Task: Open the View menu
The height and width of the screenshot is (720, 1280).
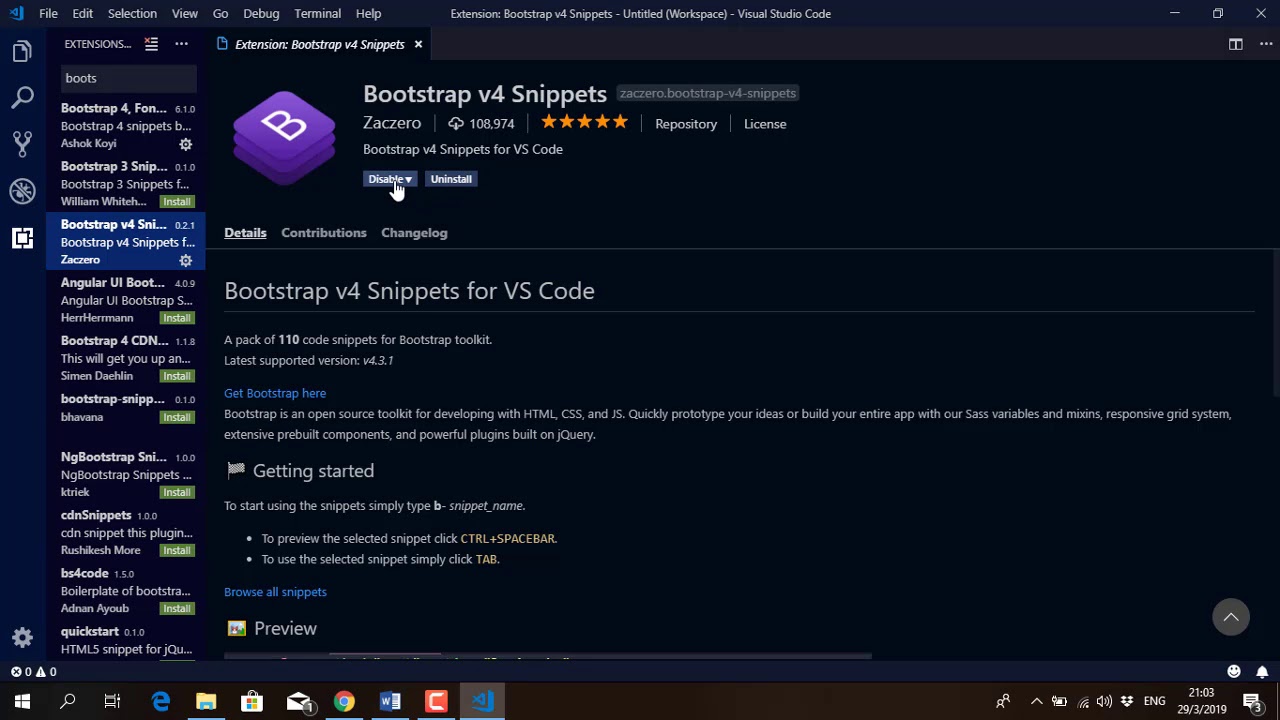Action: pos(185,13)
